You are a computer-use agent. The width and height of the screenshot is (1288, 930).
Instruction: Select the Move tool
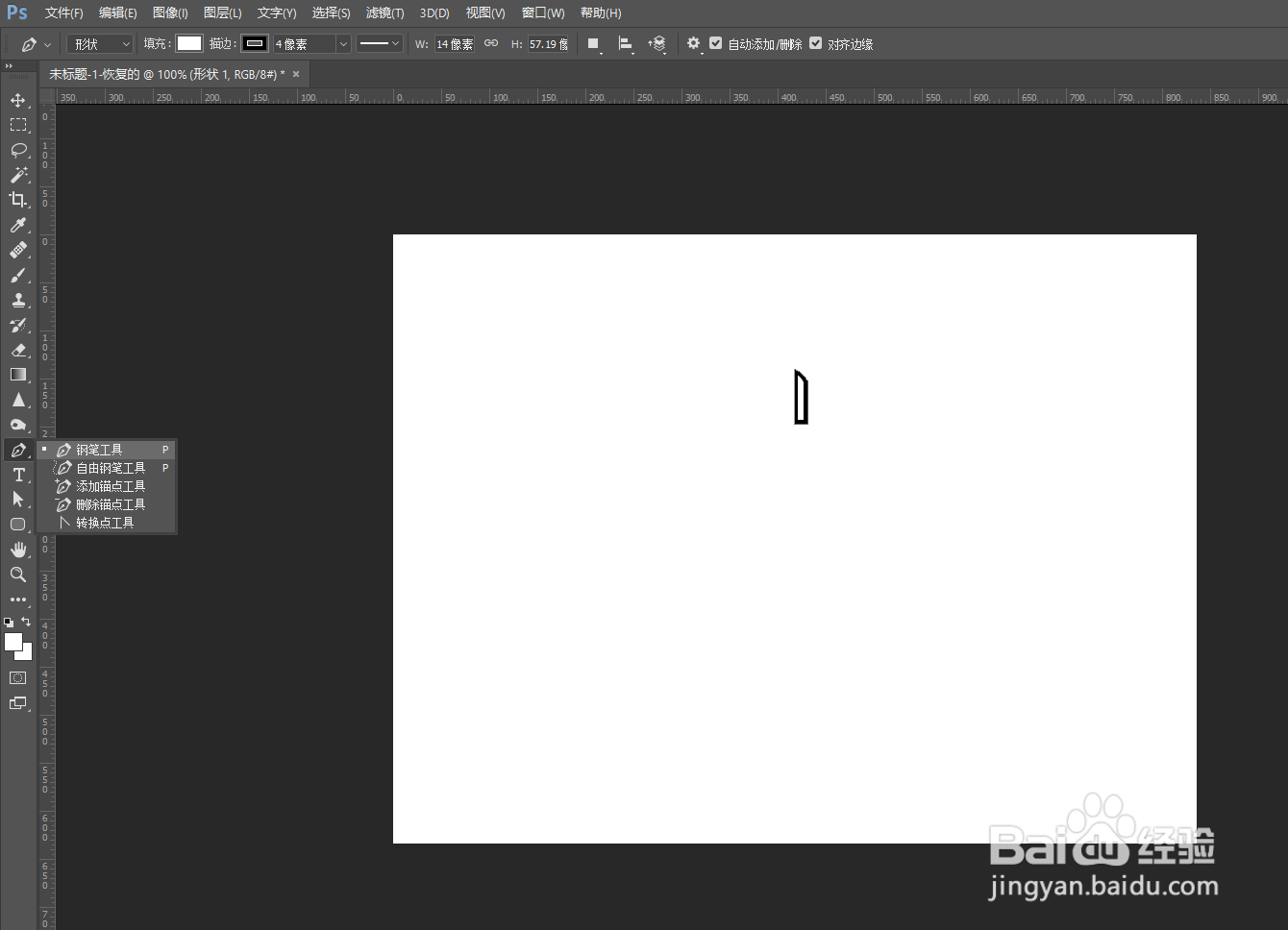[18, 100]
